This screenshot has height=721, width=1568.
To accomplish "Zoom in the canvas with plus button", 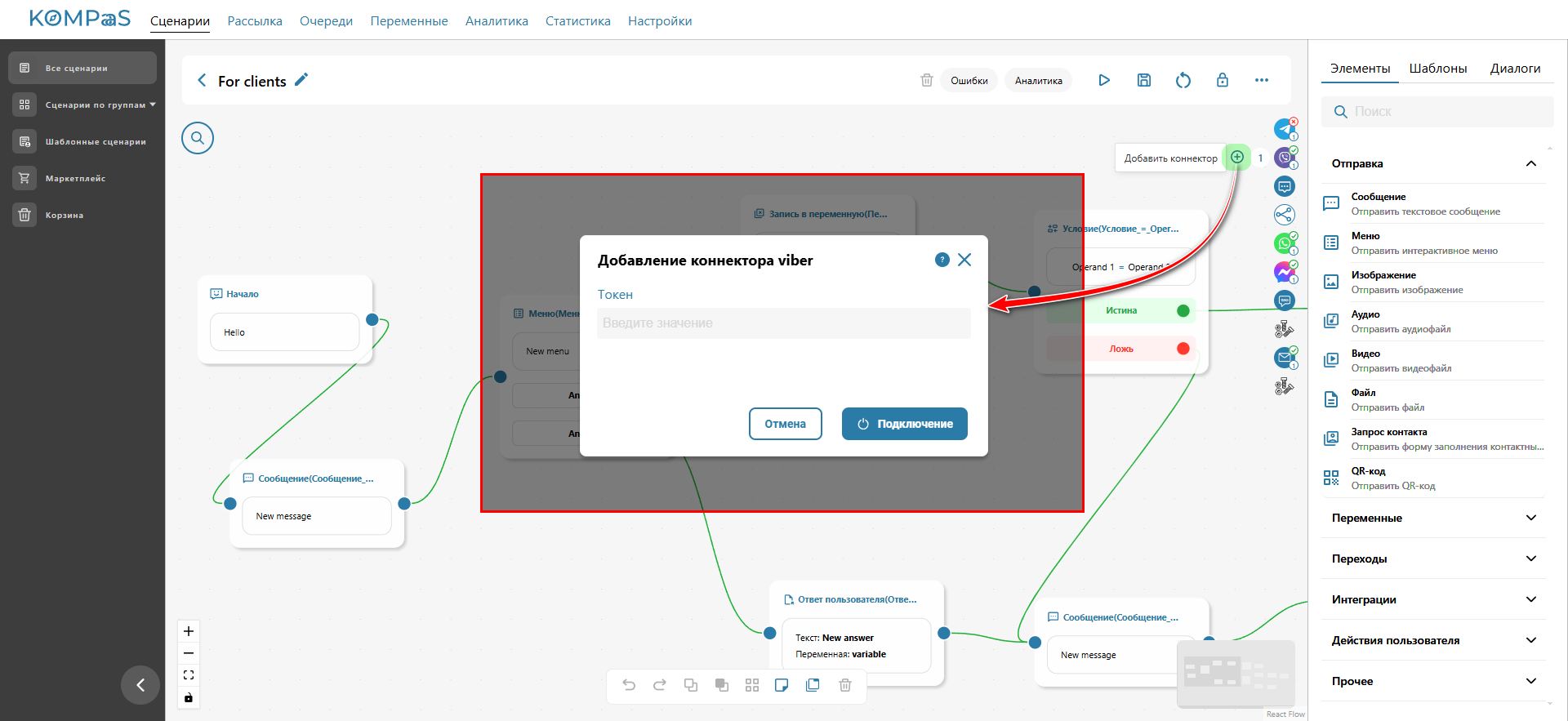I will 189,631.
